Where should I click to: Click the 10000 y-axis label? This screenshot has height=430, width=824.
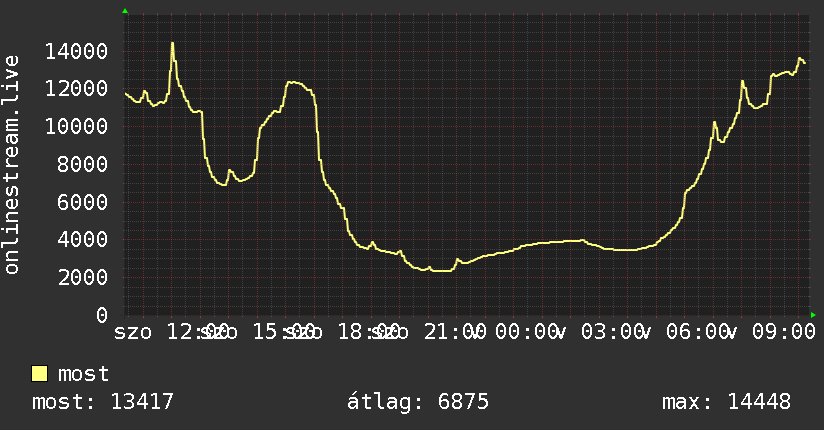point(76,126)
